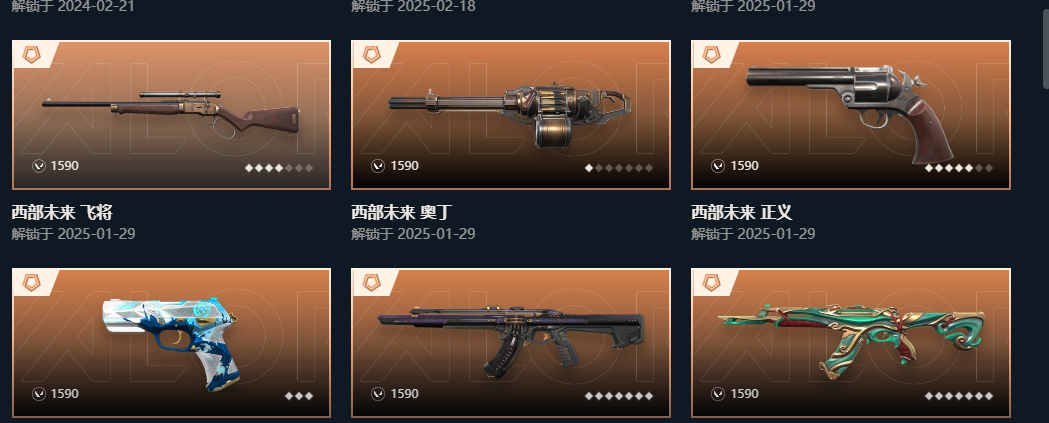The height and width of the screenshot is (423, 1049).
Task: Open the revolver skin thumbnail
Action: (851, 115)
